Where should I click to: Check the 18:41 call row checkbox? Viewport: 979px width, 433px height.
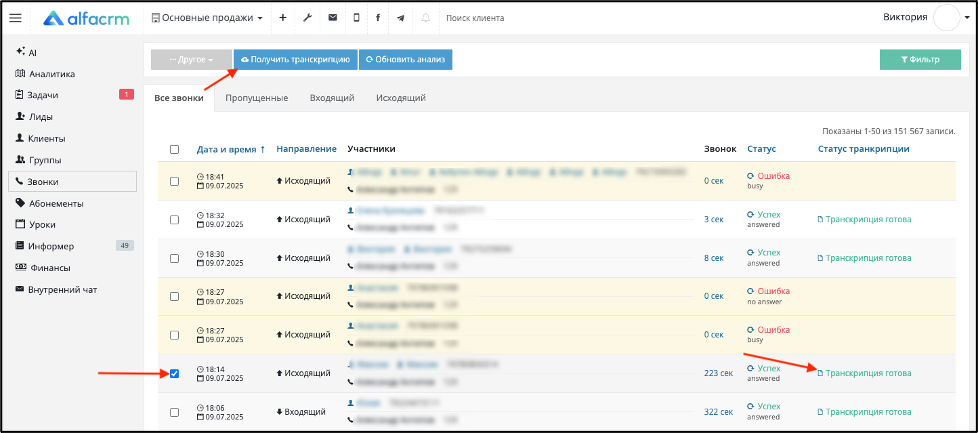click(174, 182)
